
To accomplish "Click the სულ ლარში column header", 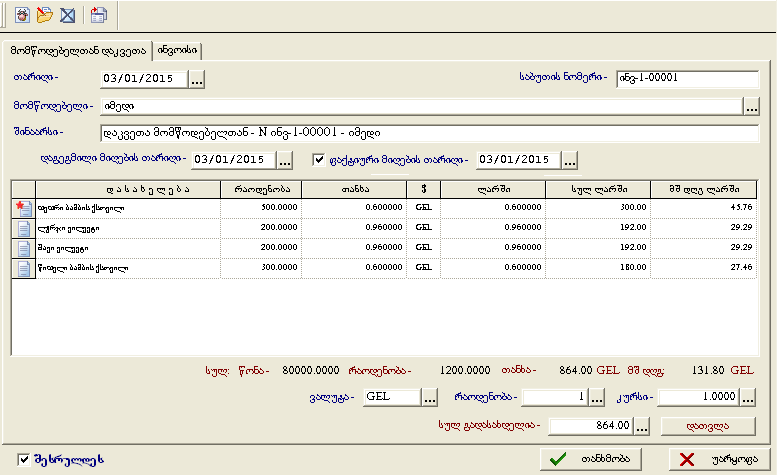I will [x=598, y=189].
